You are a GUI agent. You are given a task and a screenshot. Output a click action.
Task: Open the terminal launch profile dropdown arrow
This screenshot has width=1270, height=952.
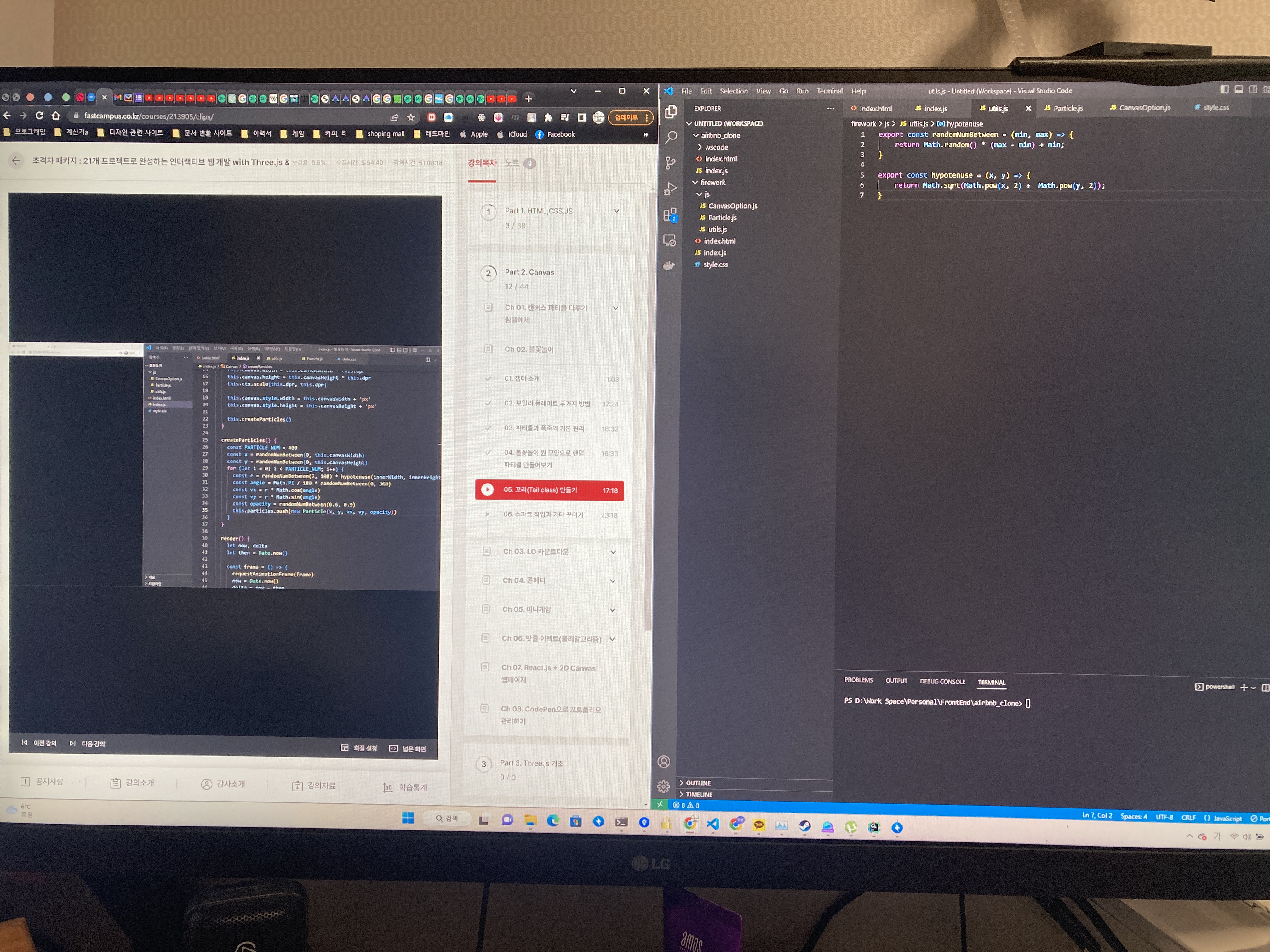(x=1253, y=688)
